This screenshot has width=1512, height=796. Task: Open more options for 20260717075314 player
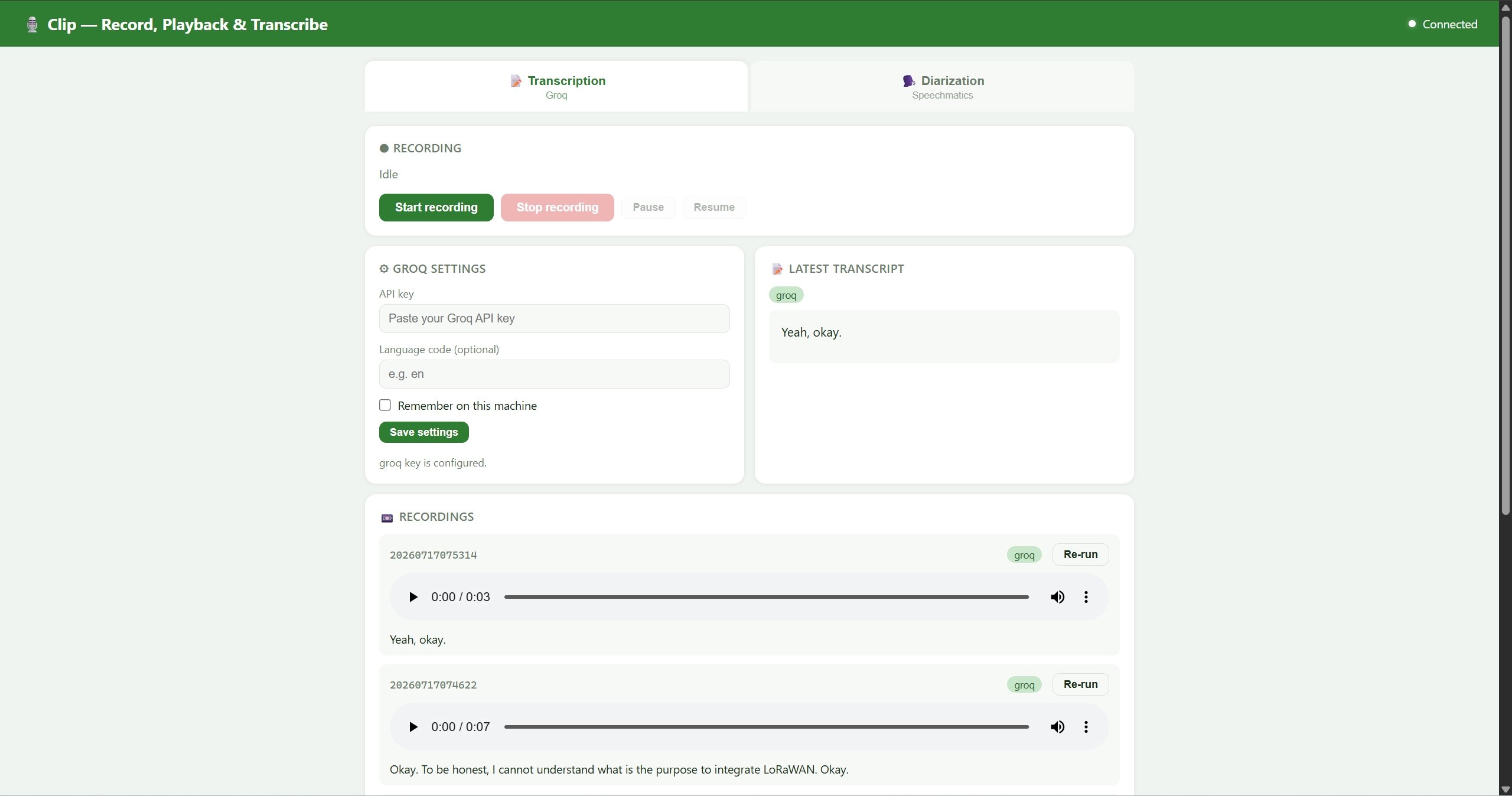point(1086,597)
